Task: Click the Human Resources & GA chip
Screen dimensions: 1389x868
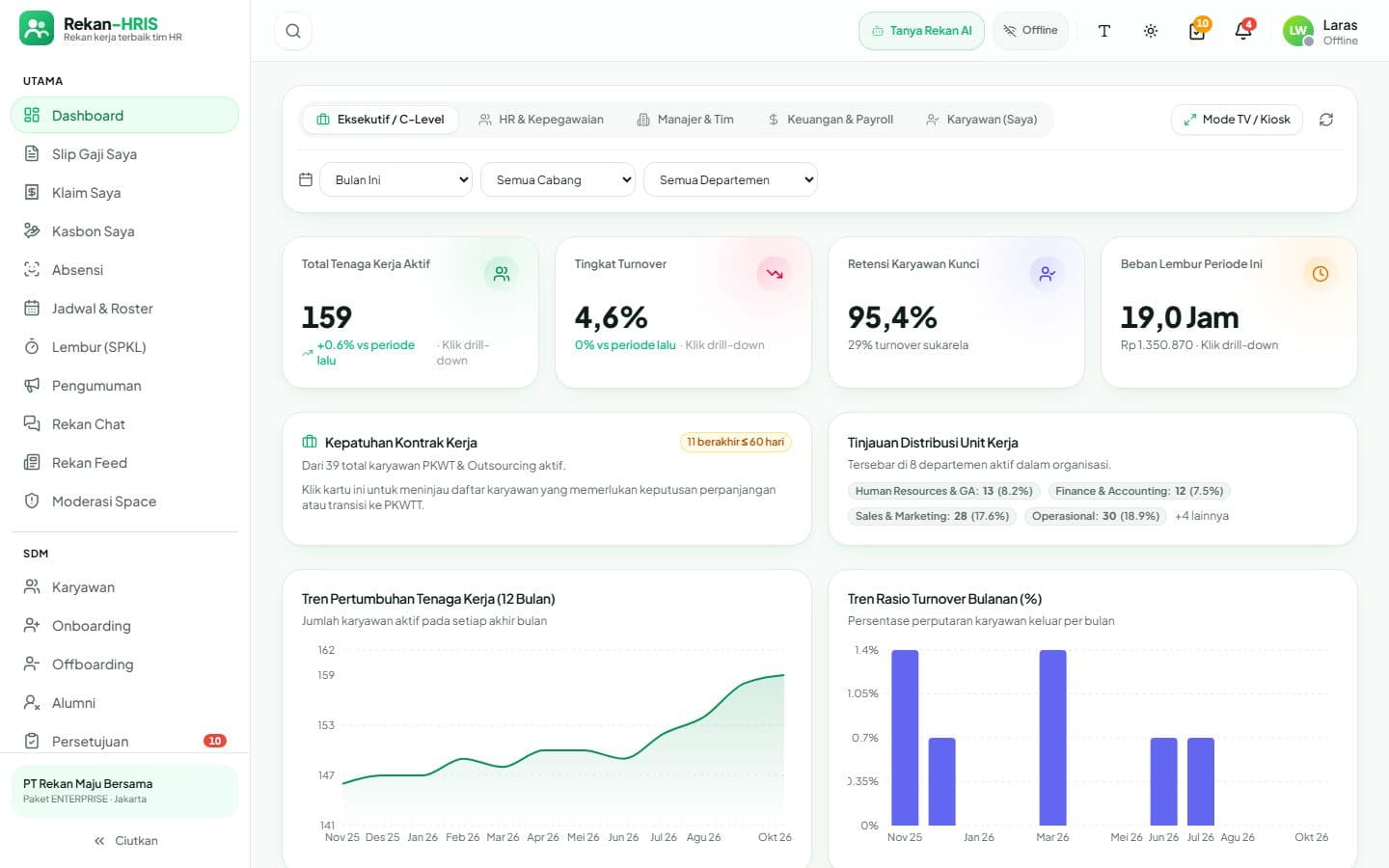Action: pyautogui.click(x=944, y=491)
